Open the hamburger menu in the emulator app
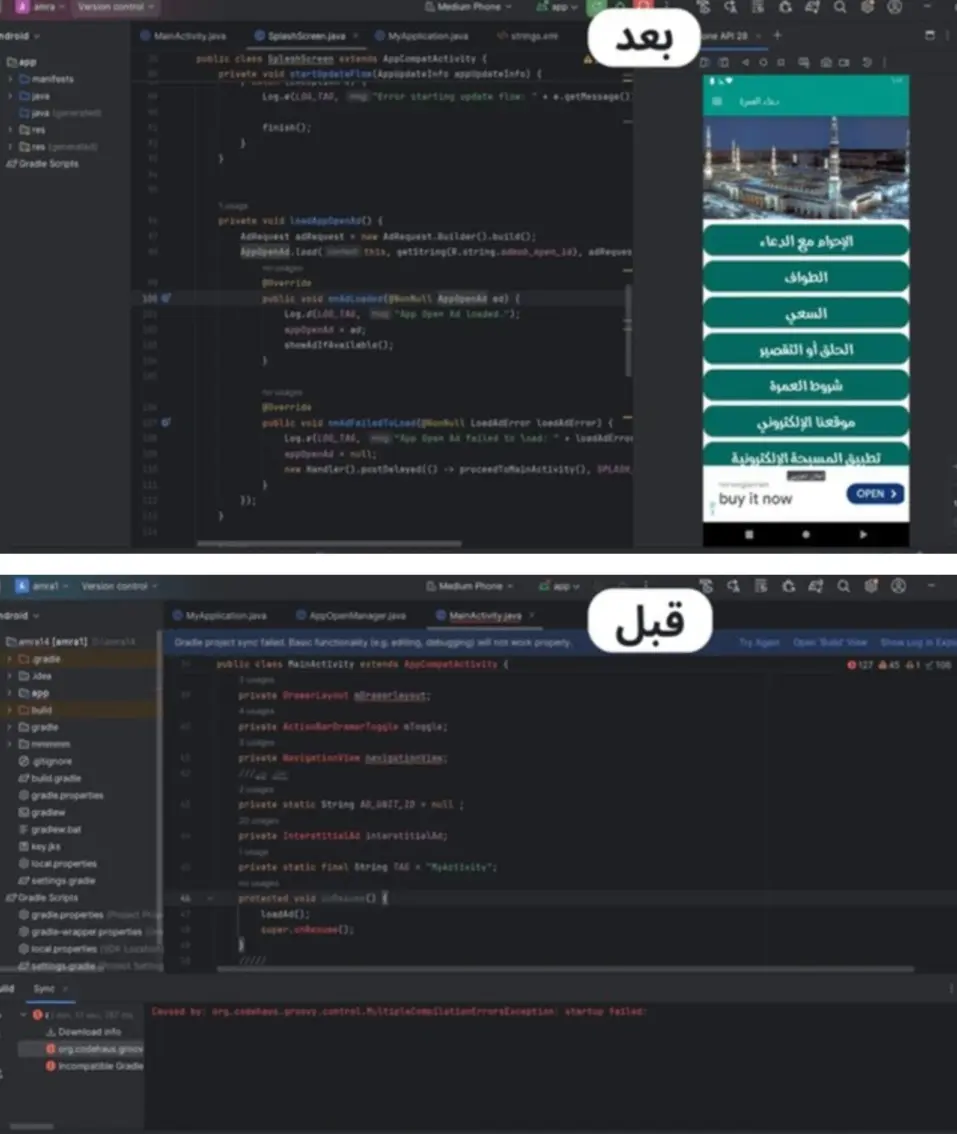Viewport: 957px width, 1134px height. [x=717, y=101]
